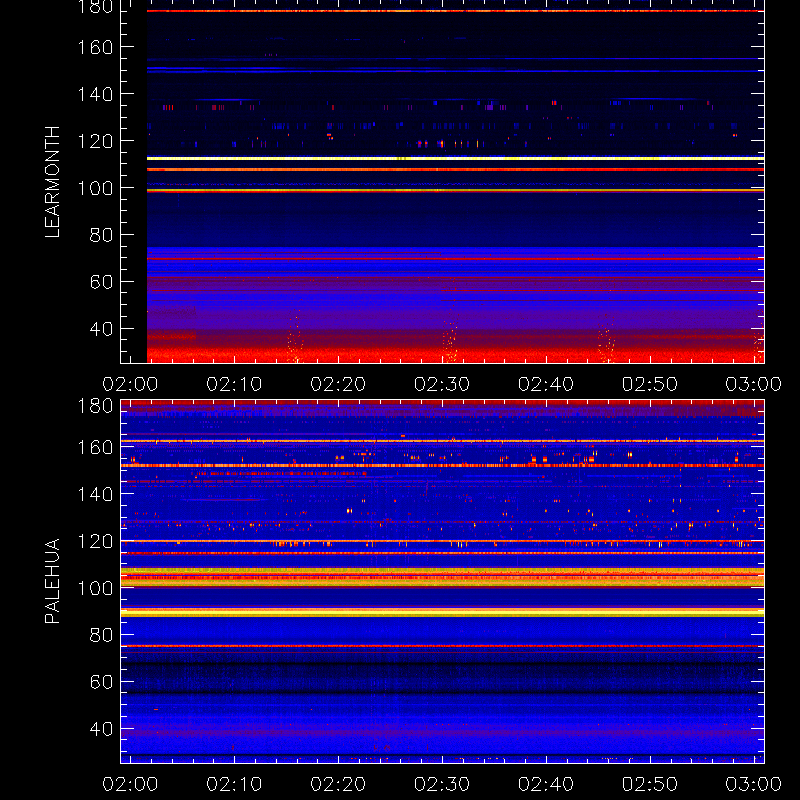Click the LEARMONTH axis title

pyautogui.click(x=53, y=182)
